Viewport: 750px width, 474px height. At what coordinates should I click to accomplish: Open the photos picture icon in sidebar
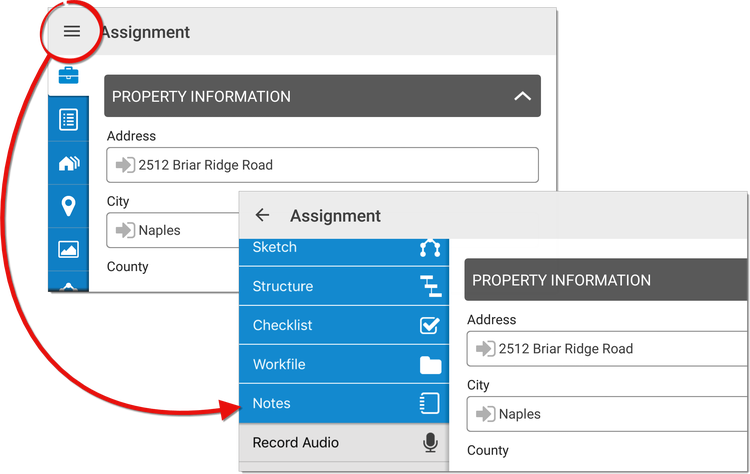68,249
